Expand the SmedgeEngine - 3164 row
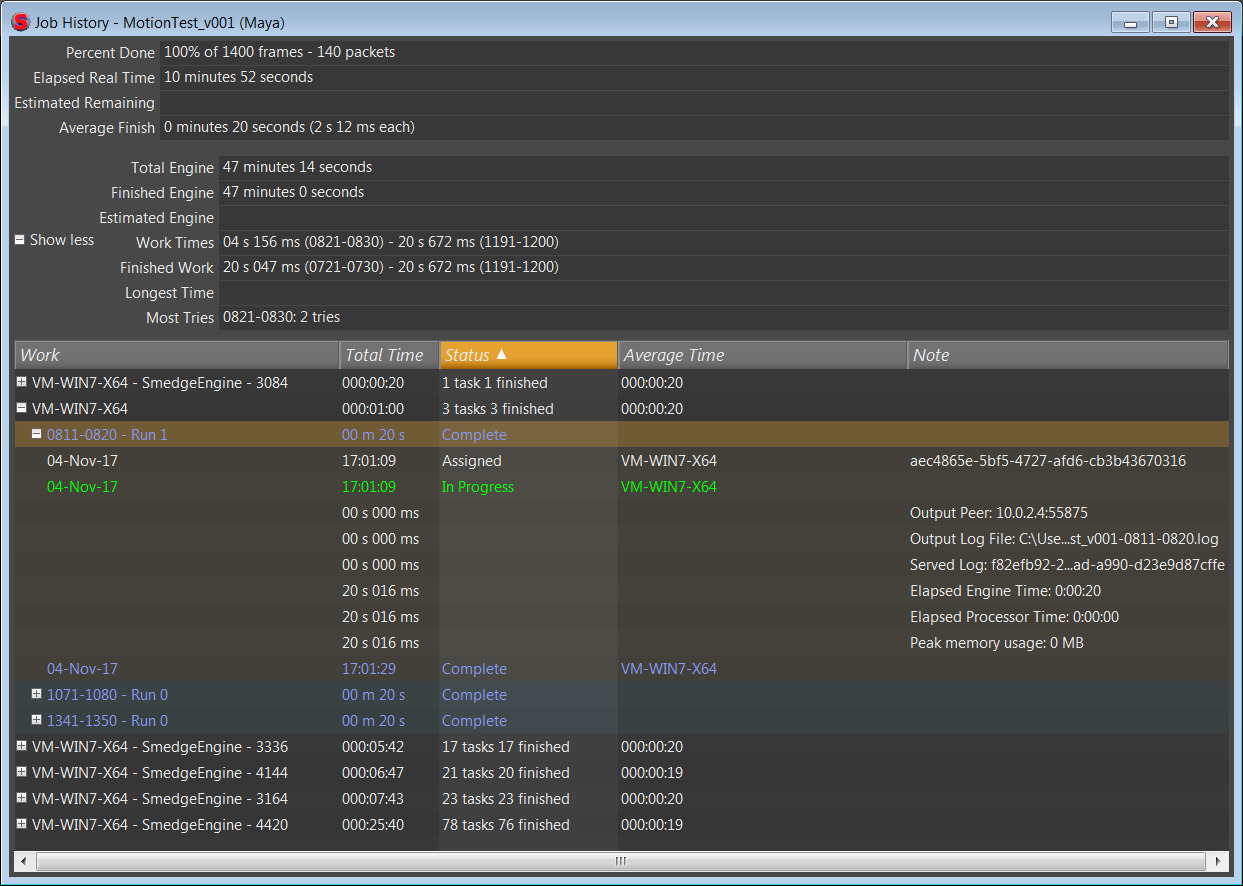This screenshot has height=886, width=1243. pyautogui.click(x=22, y=798)
